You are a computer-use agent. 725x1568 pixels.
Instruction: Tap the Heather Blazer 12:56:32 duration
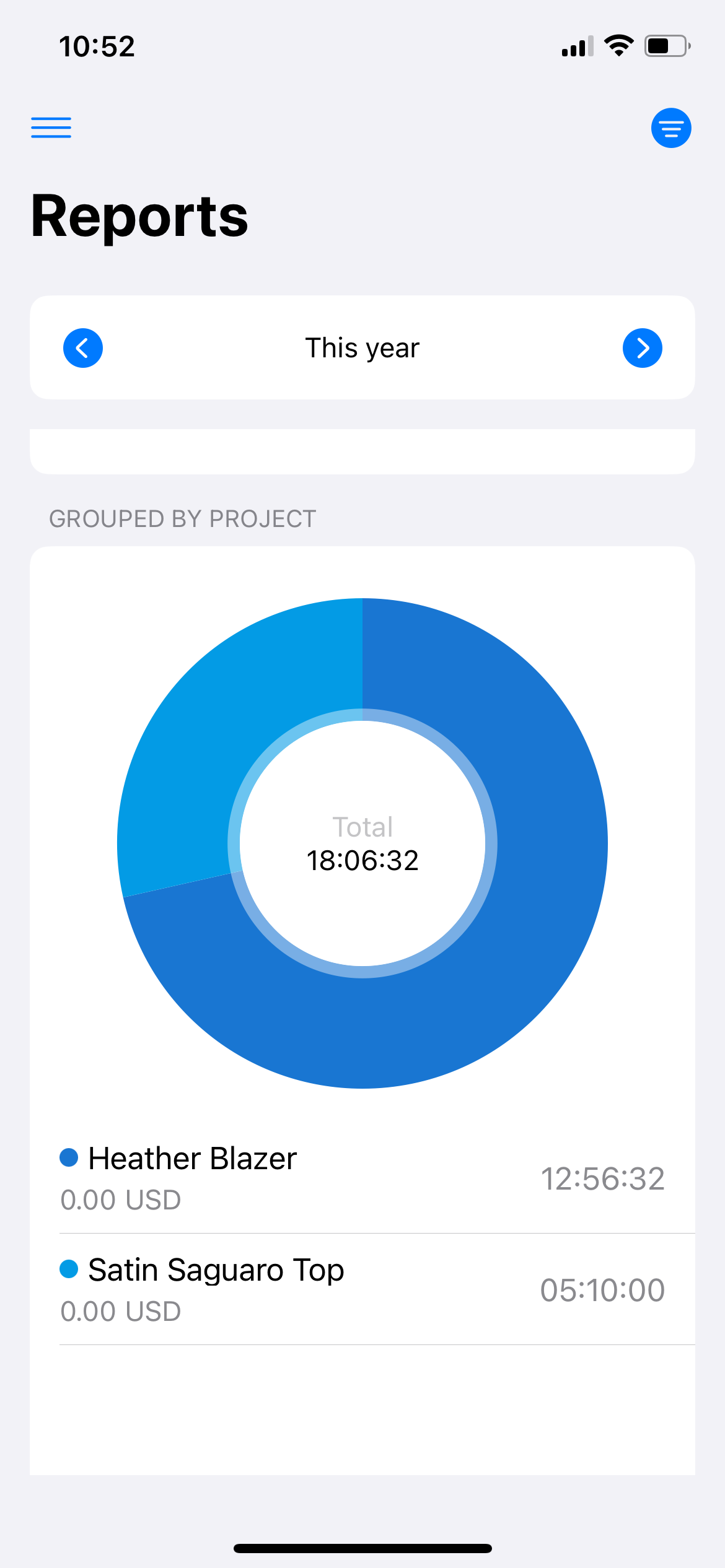(x=602, y=1178)
